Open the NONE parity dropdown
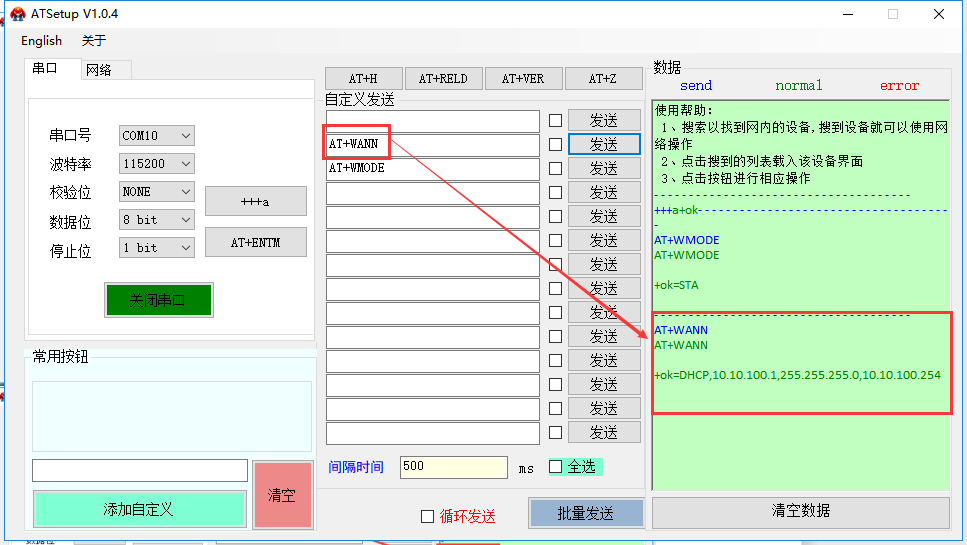967x545 pixels. pyautogui.click(x=157, y=191)
